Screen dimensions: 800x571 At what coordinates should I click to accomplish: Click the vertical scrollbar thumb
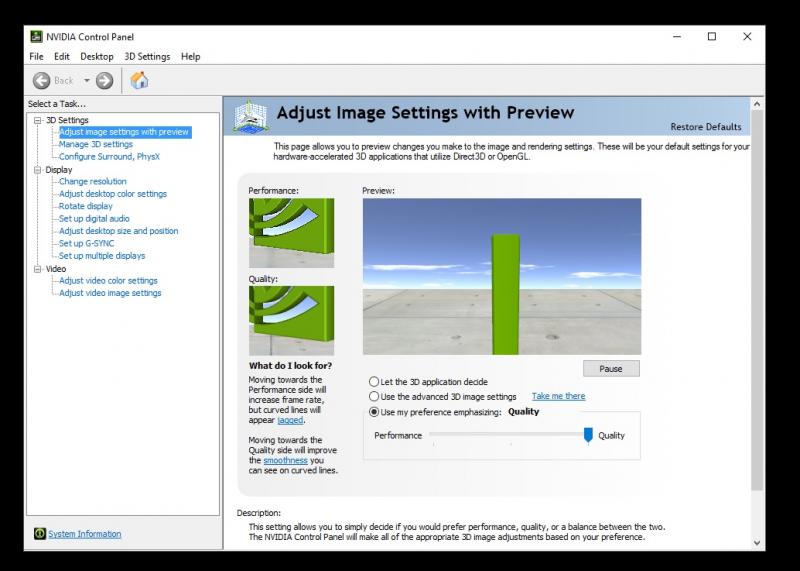(x=757, y=300)
